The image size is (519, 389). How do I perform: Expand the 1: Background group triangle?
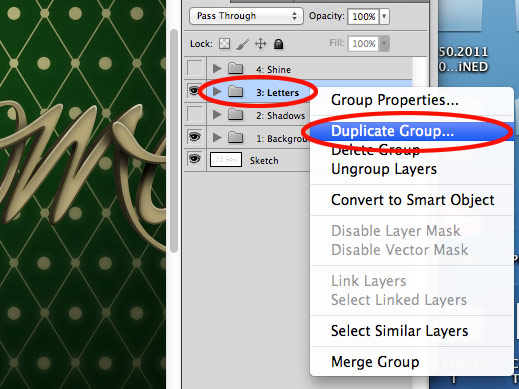click(217, 137)
